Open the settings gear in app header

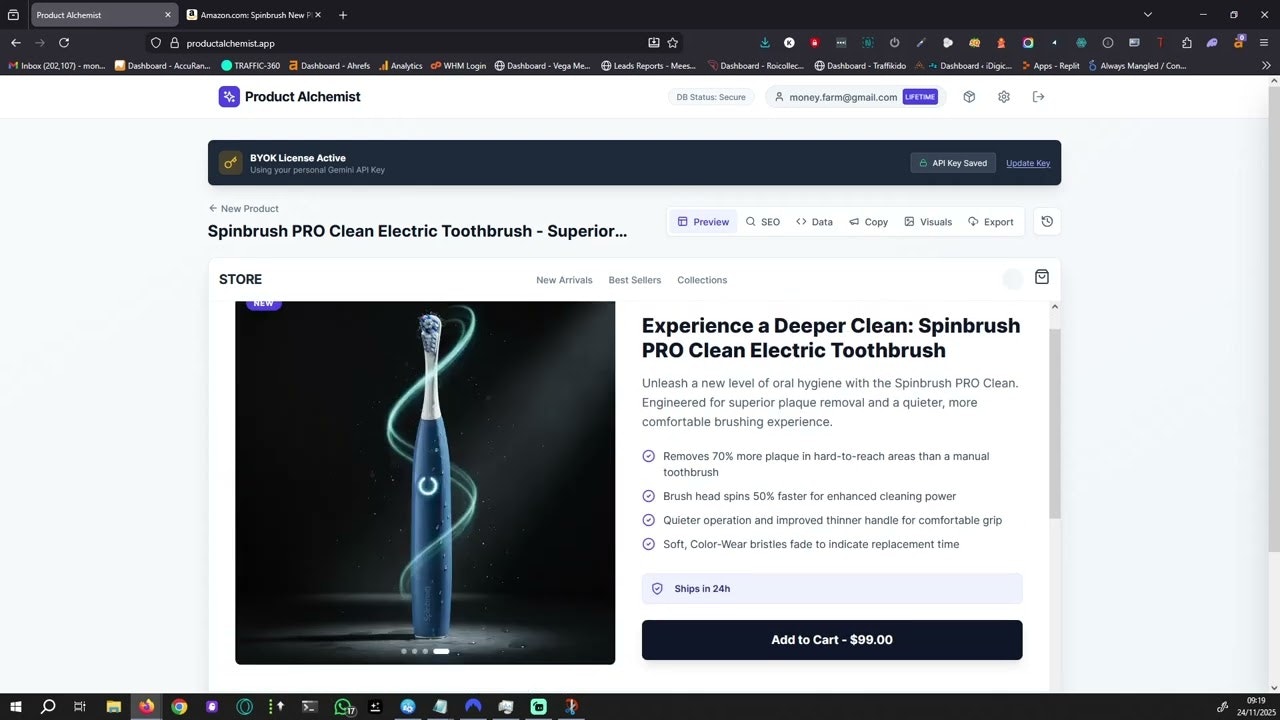point(1004,97)
